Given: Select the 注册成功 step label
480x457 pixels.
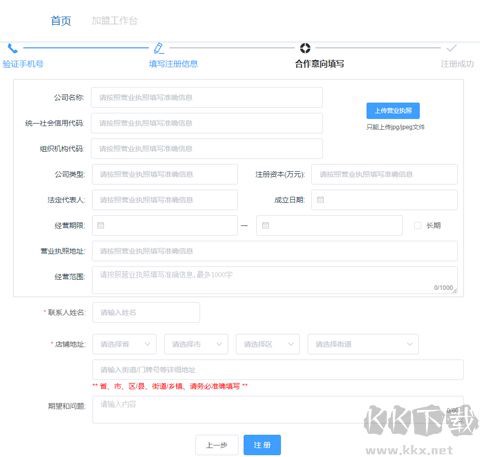Looking at the screenshot, I should pyautogui.click(x=457, y=64).
